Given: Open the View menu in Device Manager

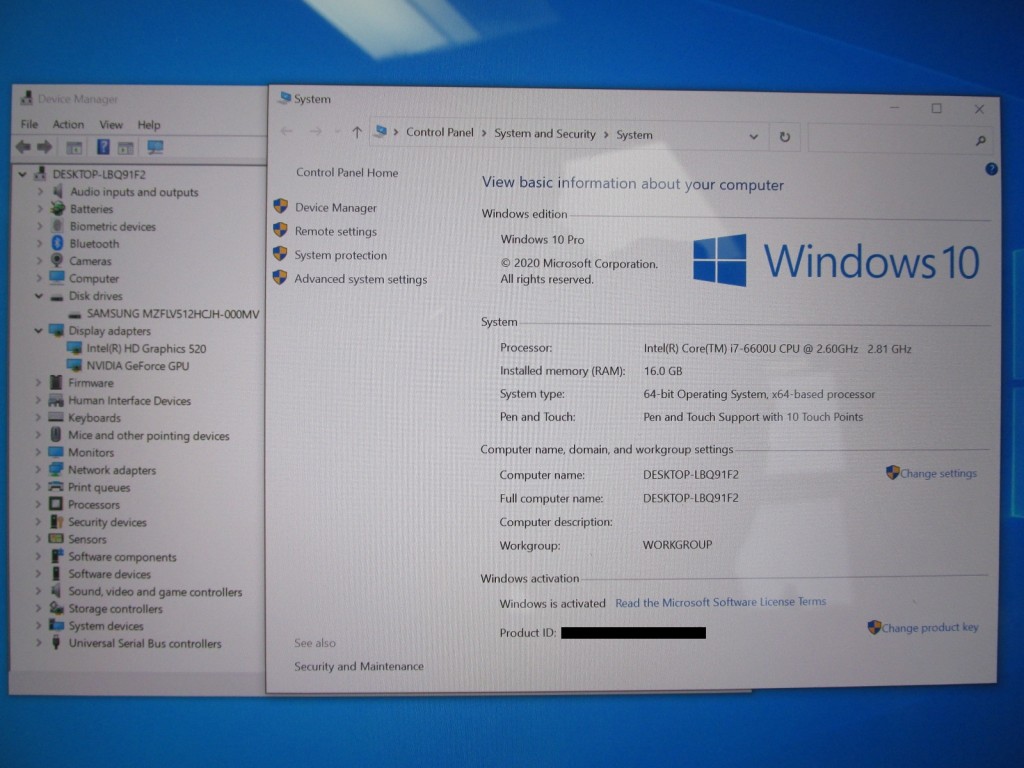Looking at the screenshot, I should [x=110, y=124].
